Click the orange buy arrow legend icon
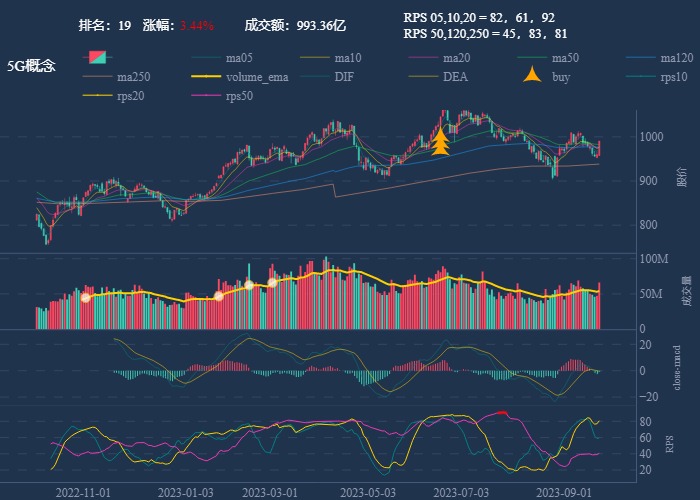Viewport: 700px width, 500px height. [x=532, y=77]
